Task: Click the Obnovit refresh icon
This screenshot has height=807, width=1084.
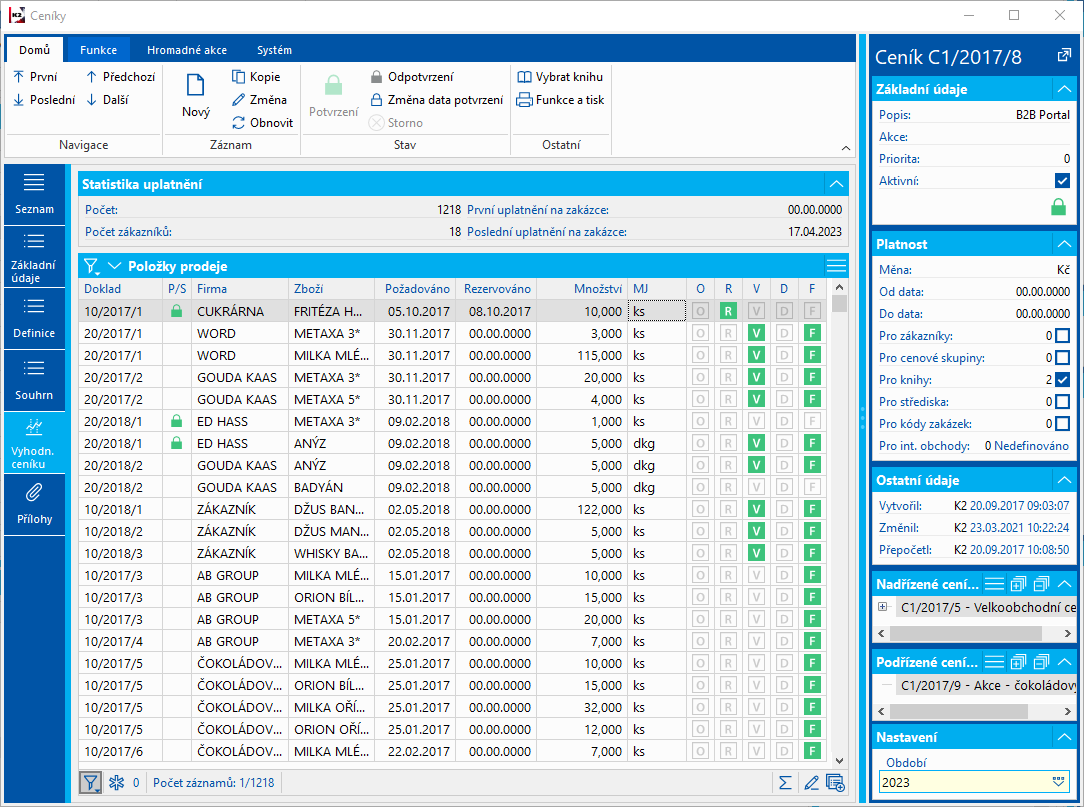Action: tap(239, 123)
